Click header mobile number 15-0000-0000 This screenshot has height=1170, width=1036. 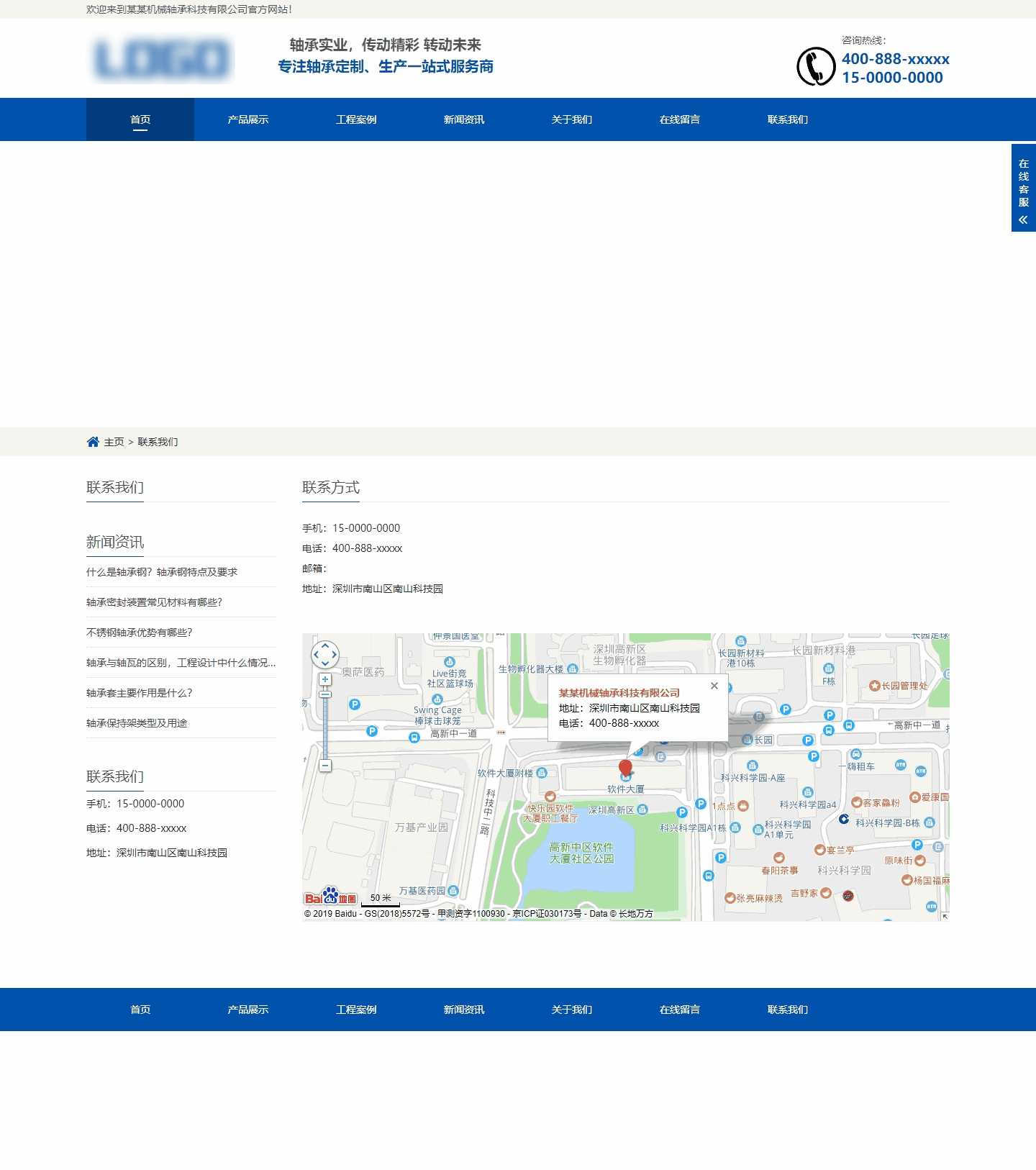tap(892, 78)
